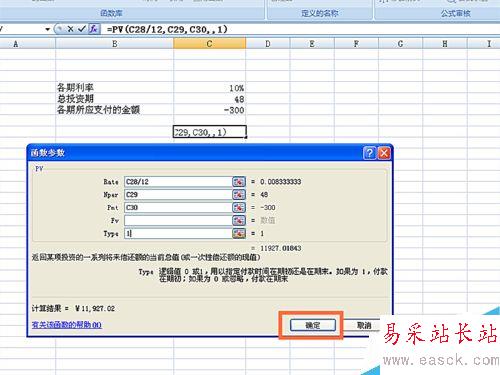500x375 pixels.
Task: Click the cell labeled 总投资期
Action: point(114,99)
